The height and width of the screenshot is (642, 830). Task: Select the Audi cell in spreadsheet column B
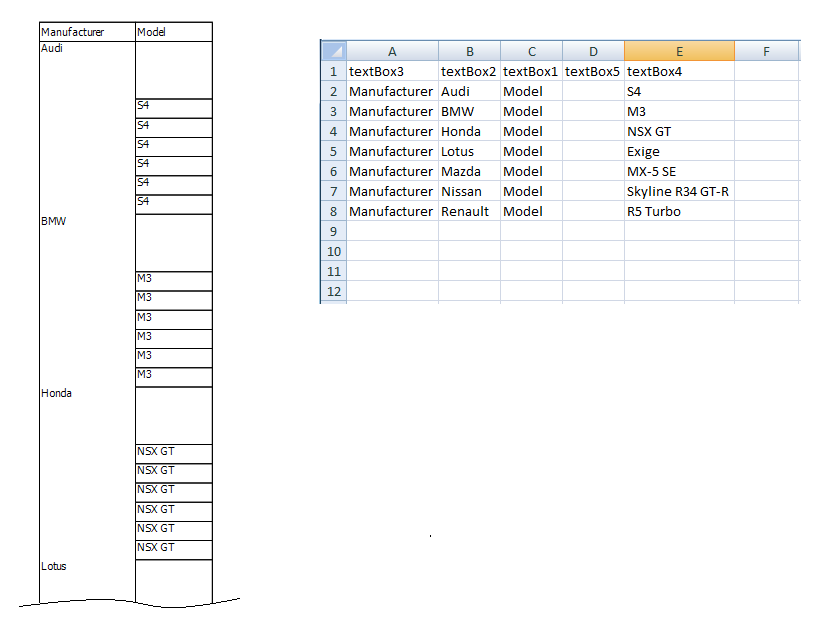tap(470, 92)
